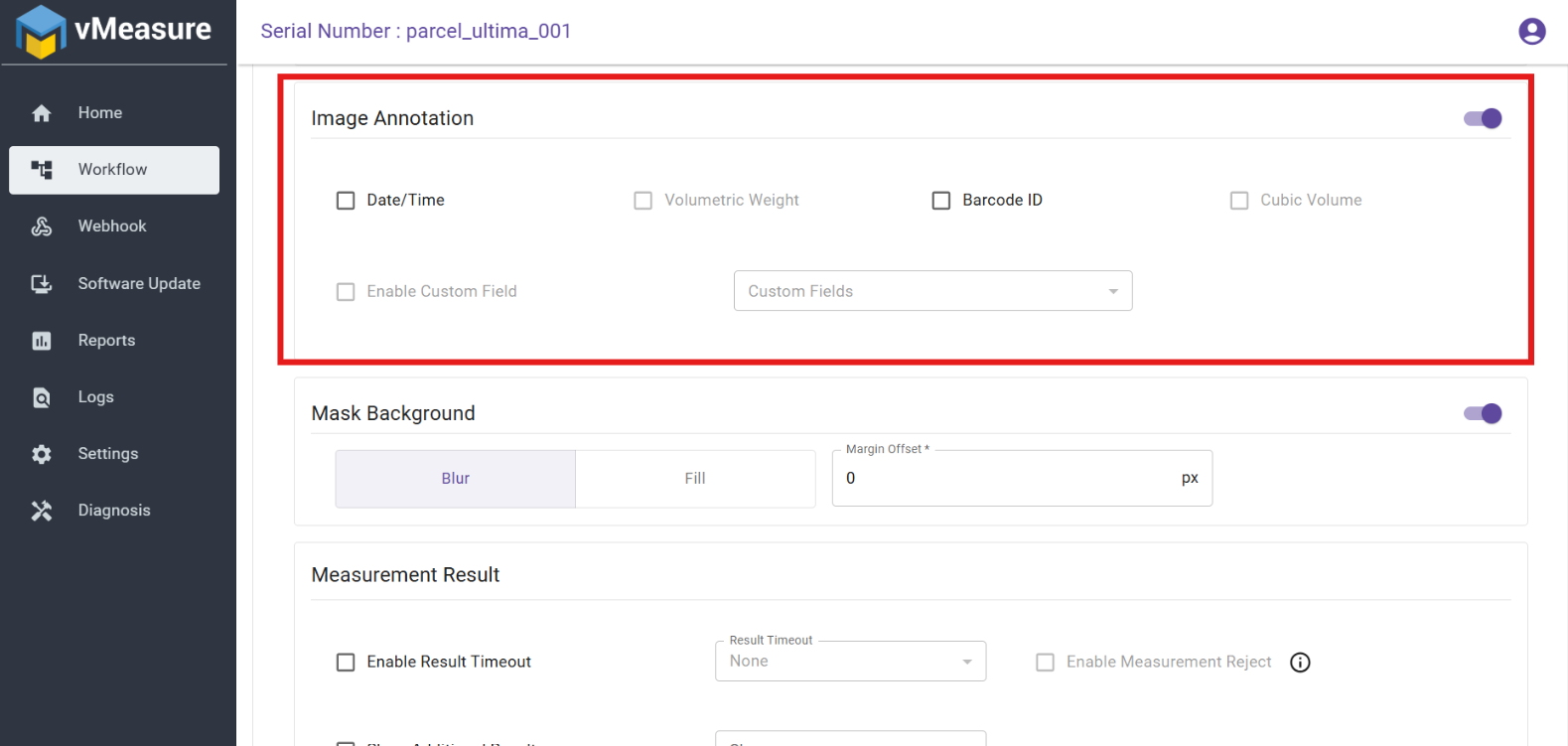Open the Workflow menu item
The width and height of the screenshot is (1568, 746).
tap(113, 170)
